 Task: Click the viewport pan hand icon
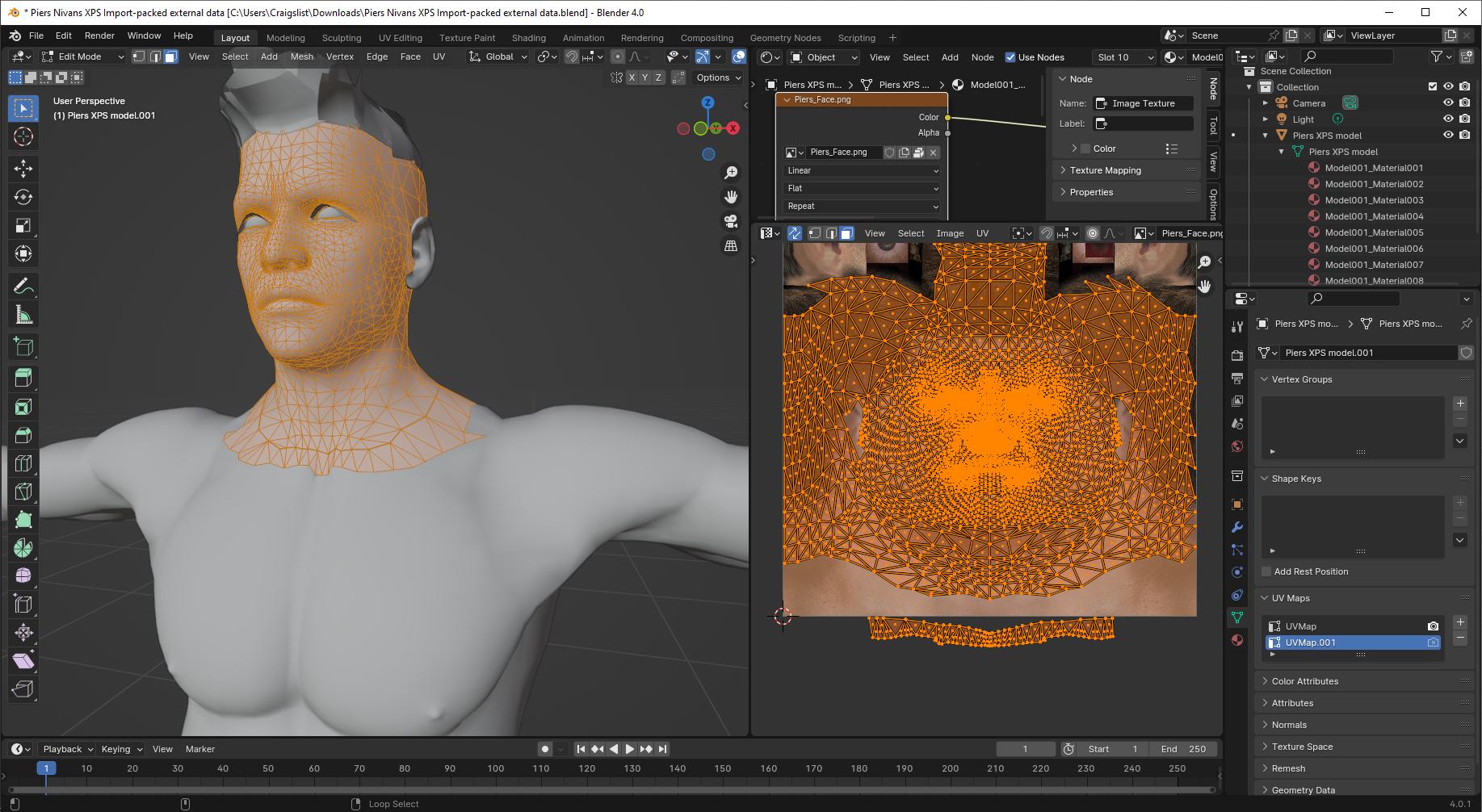point(731,197)
